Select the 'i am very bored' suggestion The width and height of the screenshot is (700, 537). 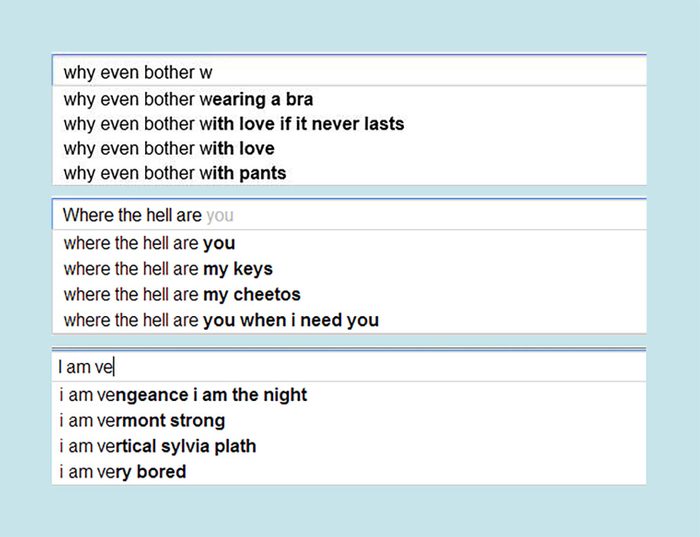[x=122, y=471]
